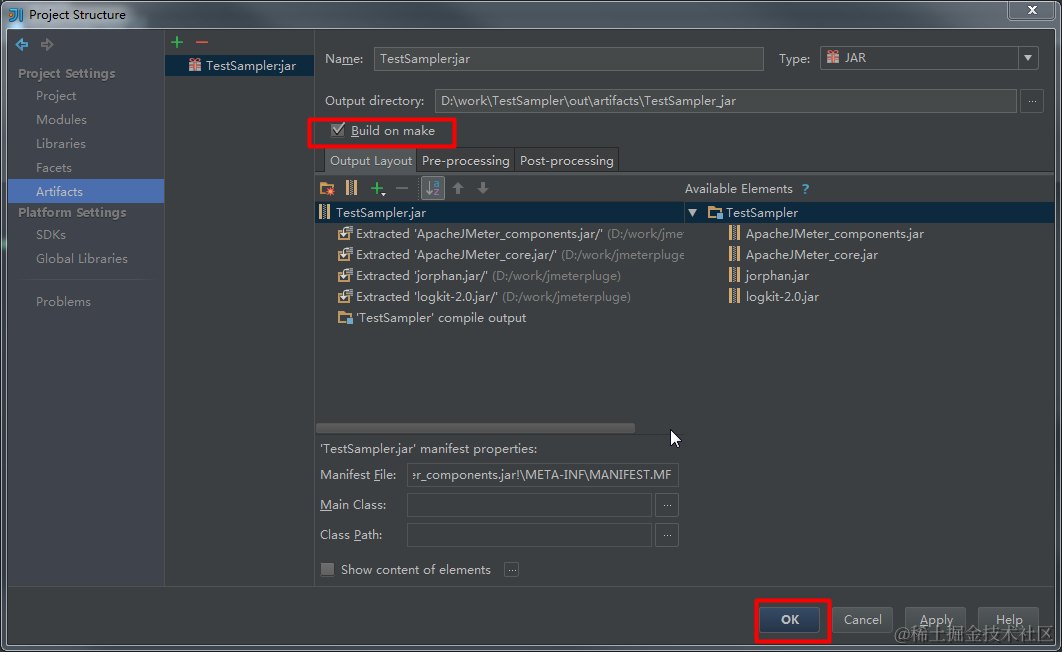Click the Cancel button
The width and height of the screenshot is (1062, 652).
tap(862, 620)
